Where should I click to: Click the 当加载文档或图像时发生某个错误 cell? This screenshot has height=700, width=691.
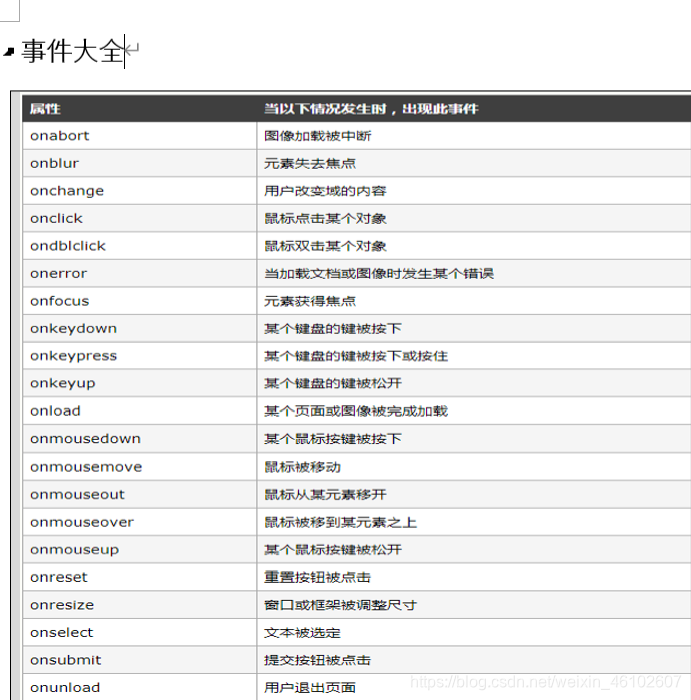(474, 274)
